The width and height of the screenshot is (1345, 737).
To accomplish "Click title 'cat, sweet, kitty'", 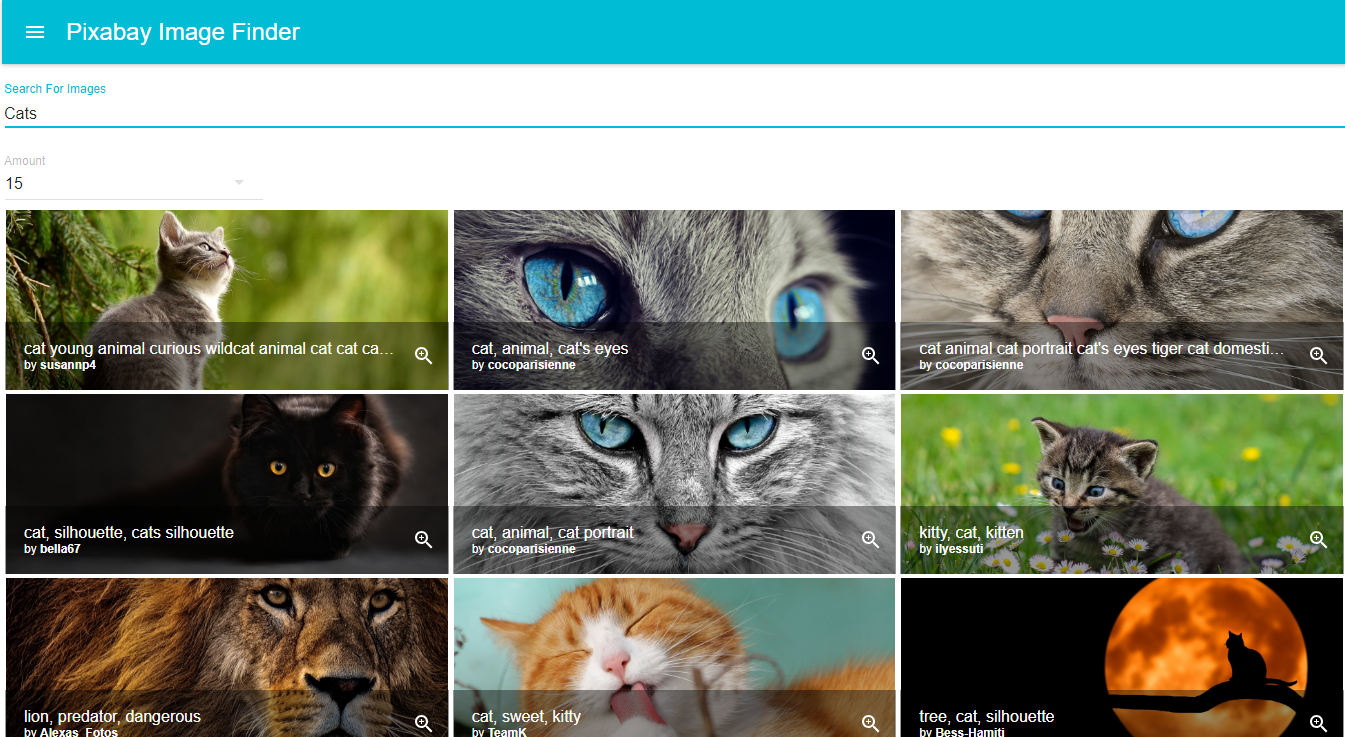I will [x=526, y=717].
